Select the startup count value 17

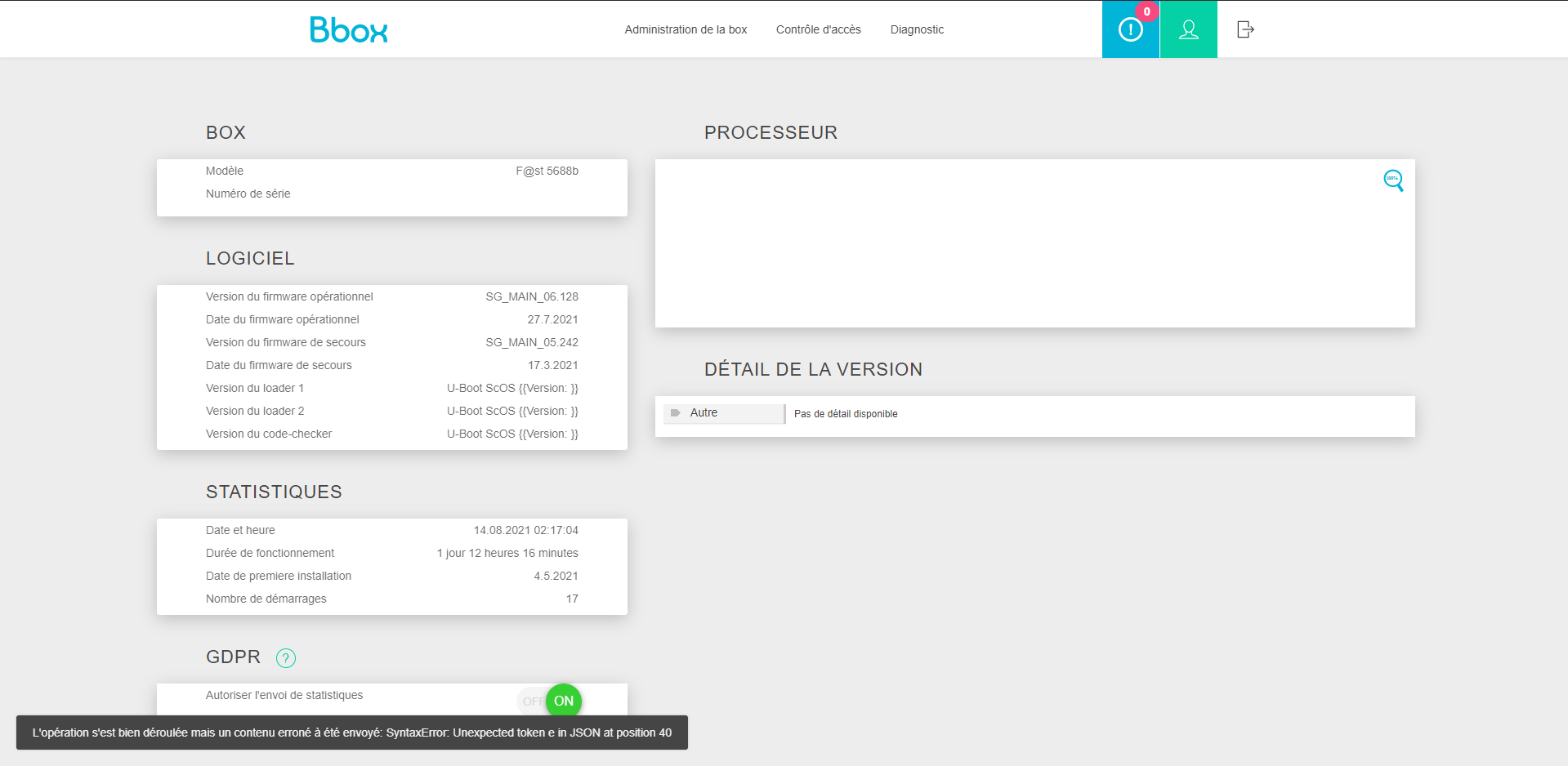tap(572, 599)
